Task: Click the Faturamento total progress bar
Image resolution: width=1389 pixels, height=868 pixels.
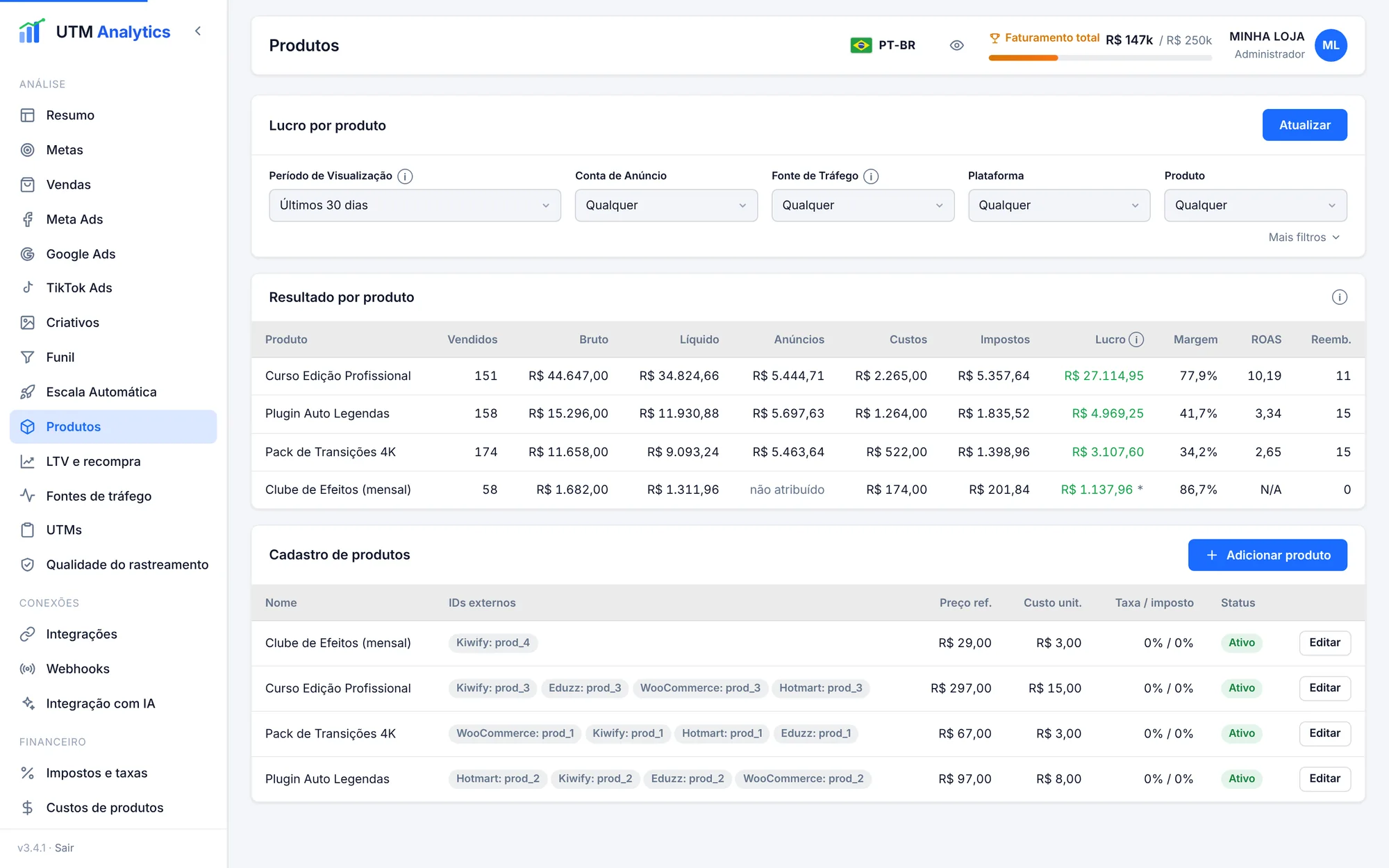Action: [x=1100, y=58]
